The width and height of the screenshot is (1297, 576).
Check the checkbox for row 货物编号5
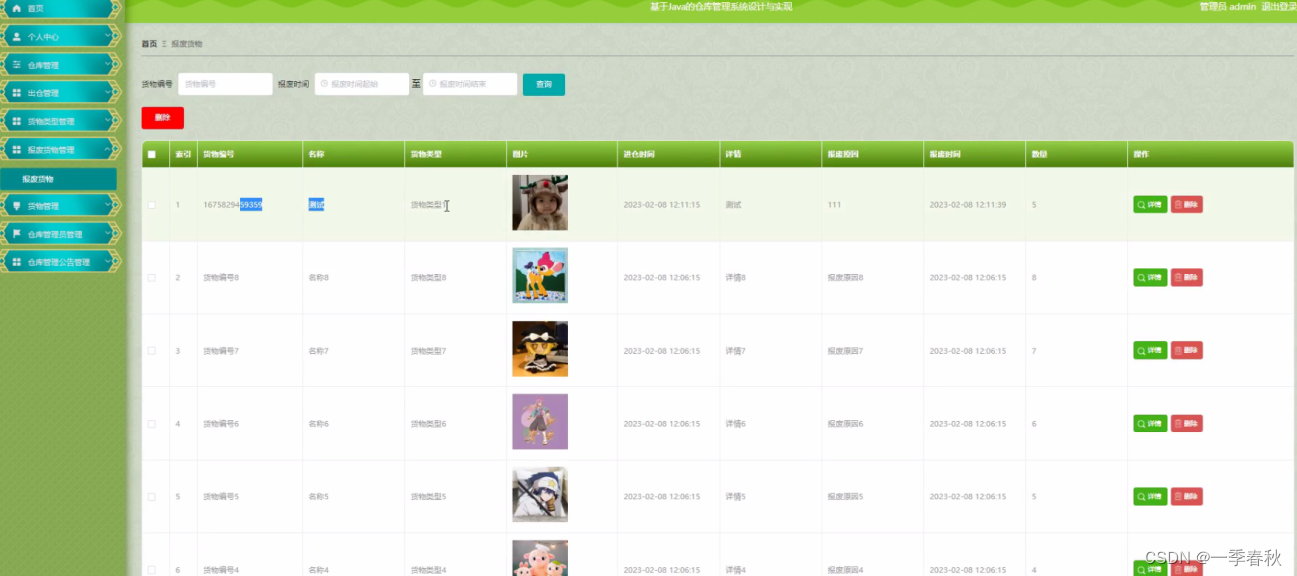click(152, 497)
